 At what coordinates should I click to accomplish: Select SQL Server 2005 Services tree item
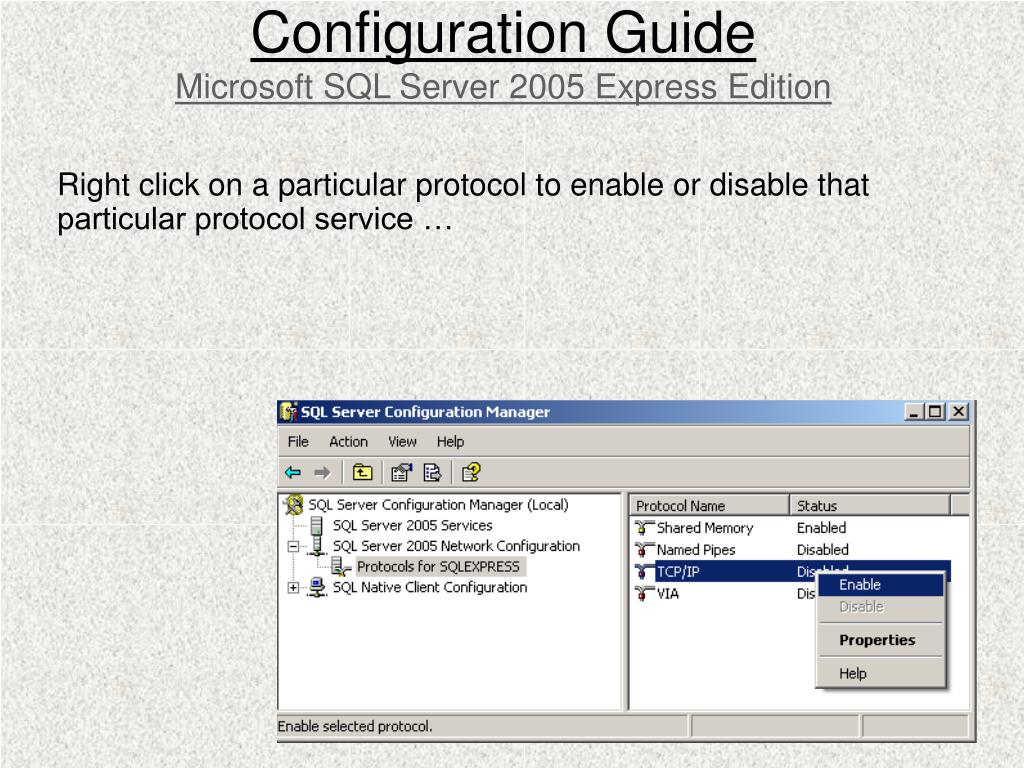[x=413, y=526]
